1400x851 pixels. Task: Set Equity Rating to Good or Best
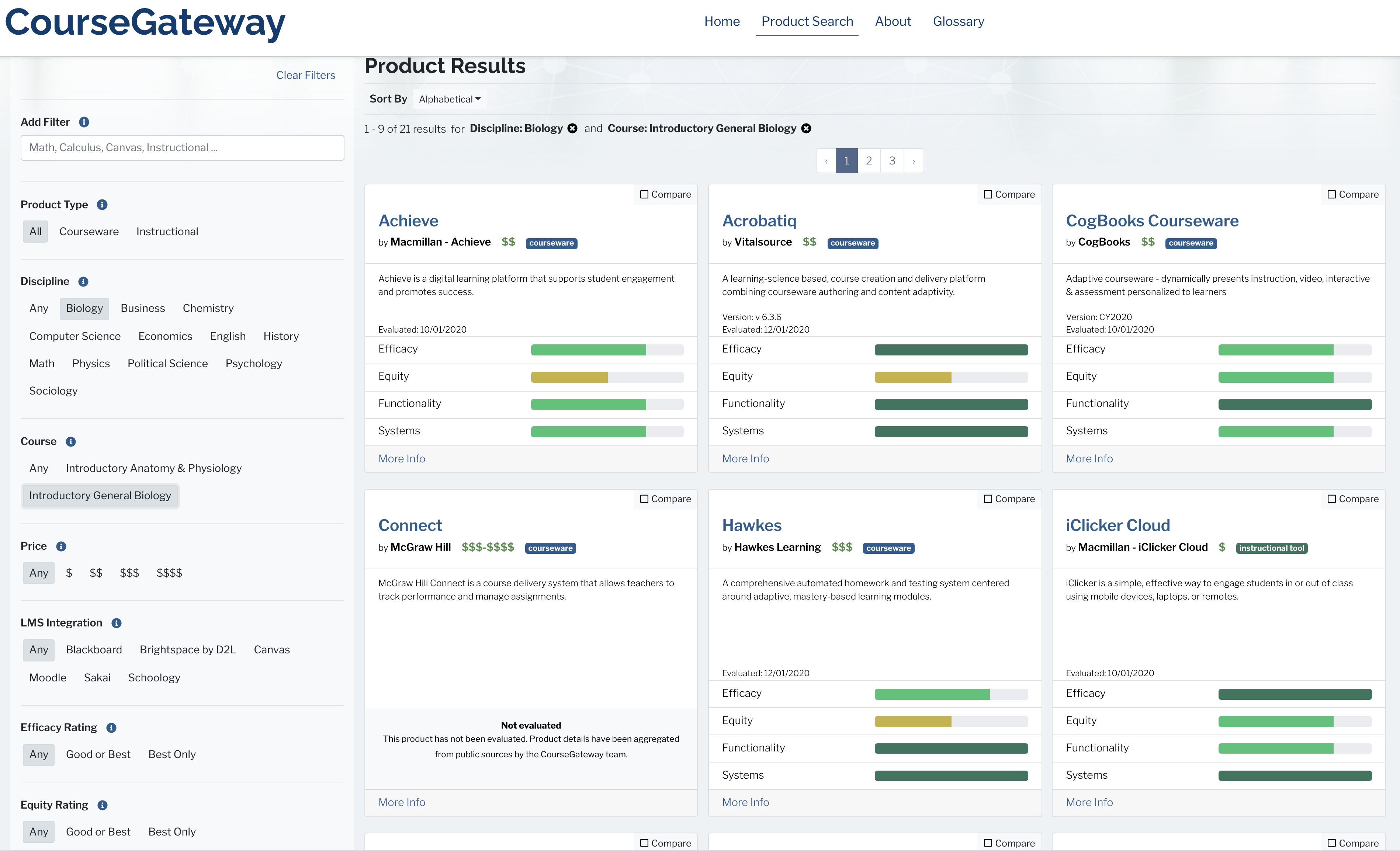click(98, 832)
